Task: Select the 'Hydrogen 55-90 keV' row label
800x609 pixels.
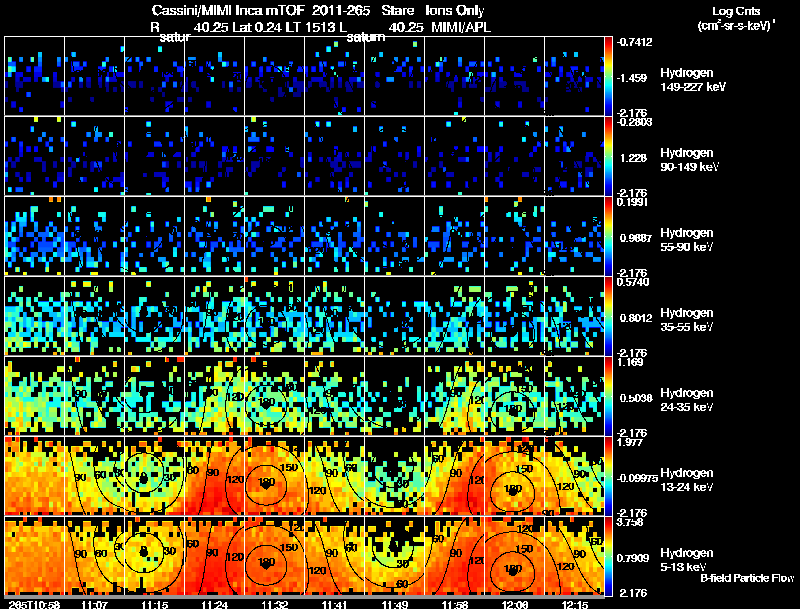Action: click(687, 240)
